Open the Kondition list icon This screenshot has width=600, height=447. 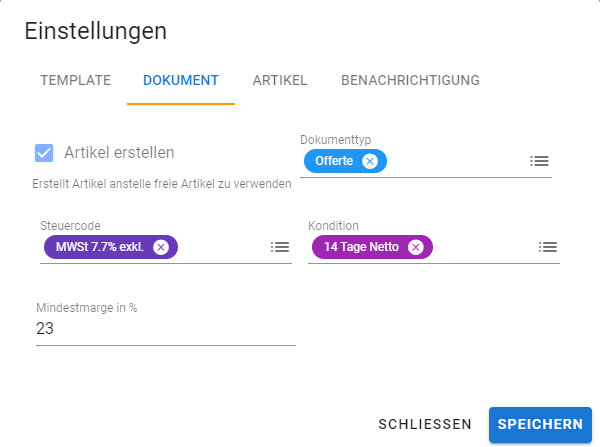[x=547, y=247]
